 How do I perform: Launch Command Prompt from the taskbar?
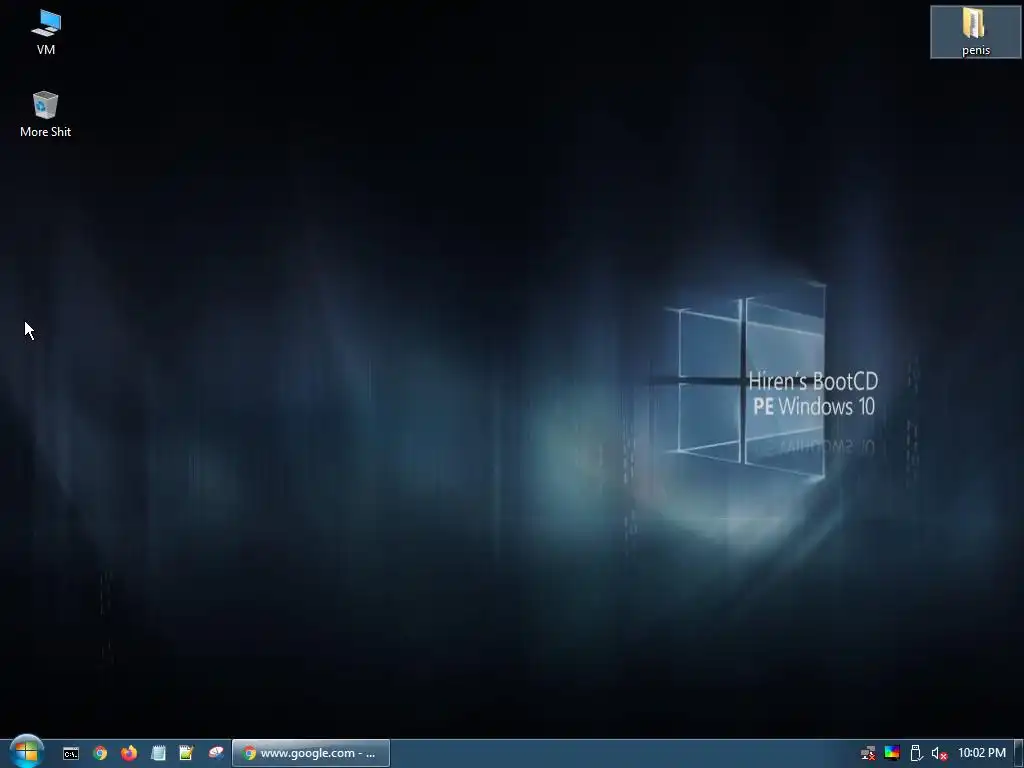pyautogui.click(x=71, y=754)
